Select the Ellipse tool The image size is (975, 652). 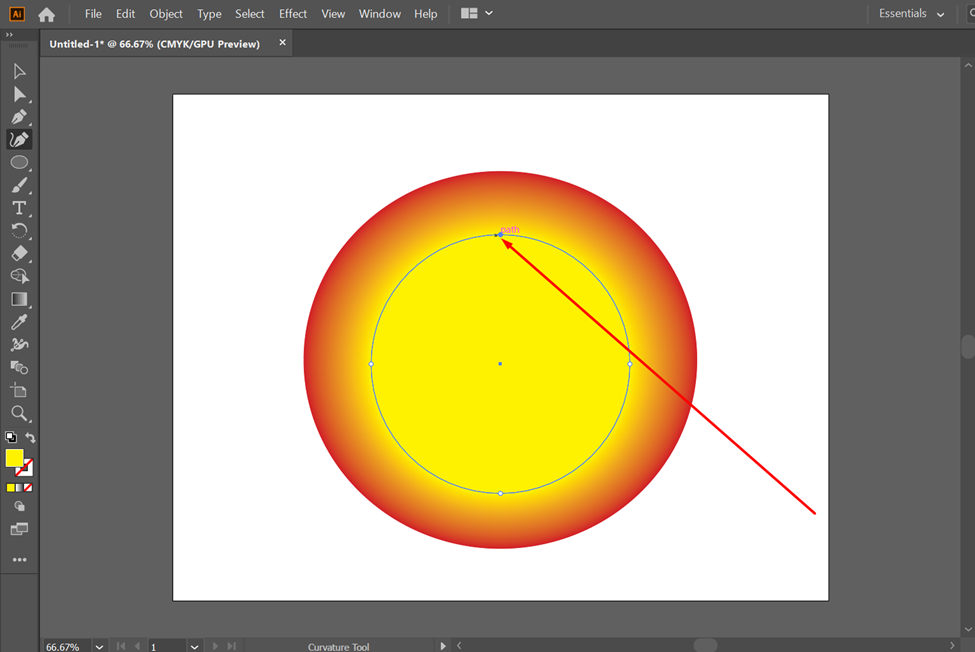point(19,162)
